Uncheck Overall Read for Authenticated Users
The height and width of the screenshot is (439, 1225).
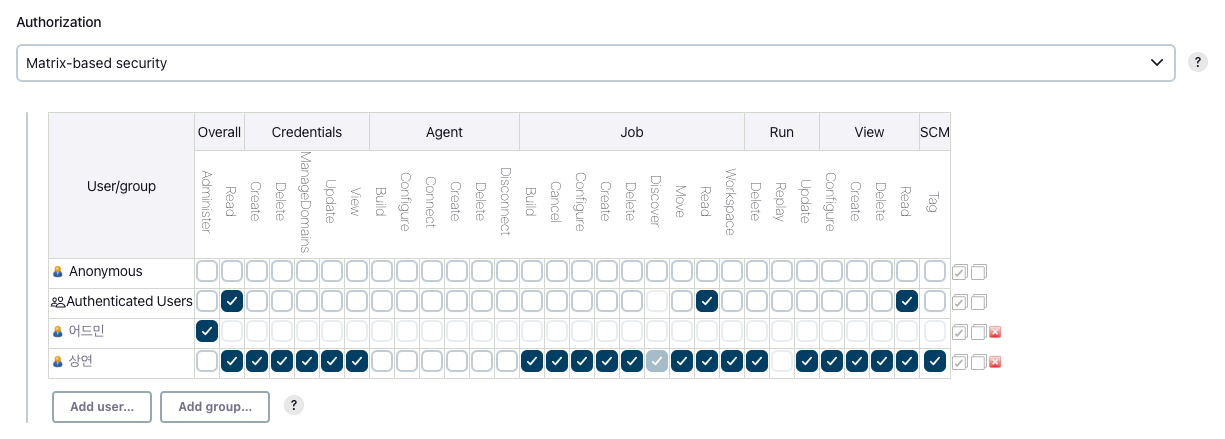tap(232, 301)
